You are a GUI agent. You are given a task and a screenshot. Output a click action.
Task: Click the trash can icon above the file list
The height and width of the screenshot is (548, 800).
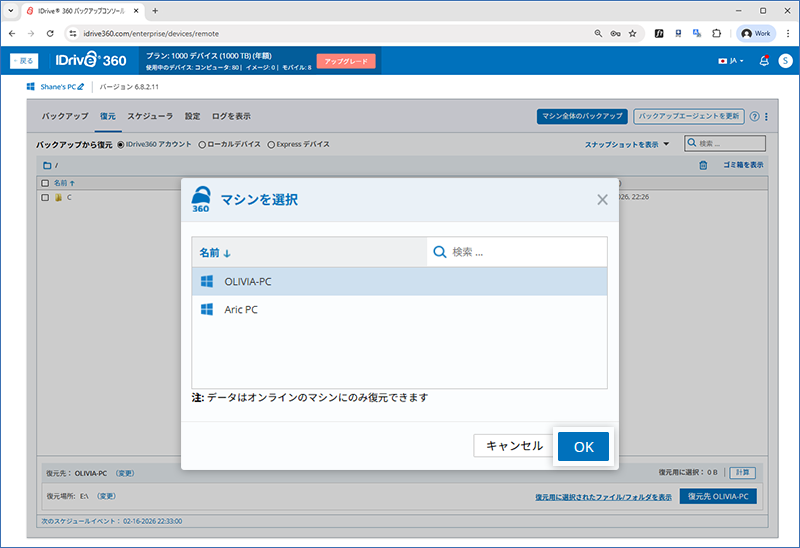pos(703,165)
